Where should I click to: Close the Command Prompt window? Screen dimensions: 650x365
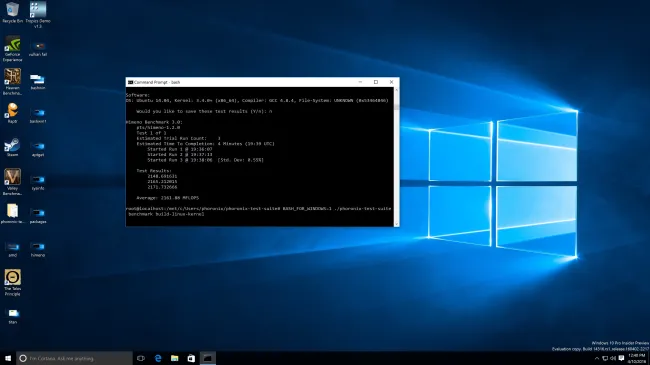(391, 82)
